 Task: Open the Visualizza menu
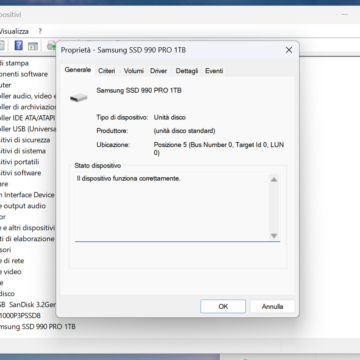click(14, 31)
